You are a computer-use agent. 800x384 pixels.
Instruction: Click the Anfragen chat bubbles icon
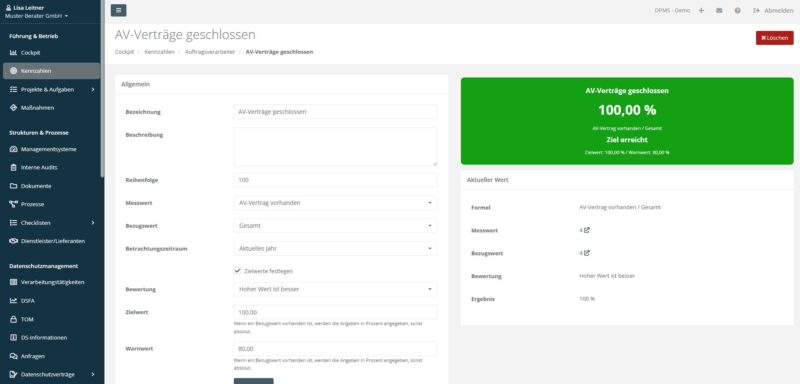(13, 356)
